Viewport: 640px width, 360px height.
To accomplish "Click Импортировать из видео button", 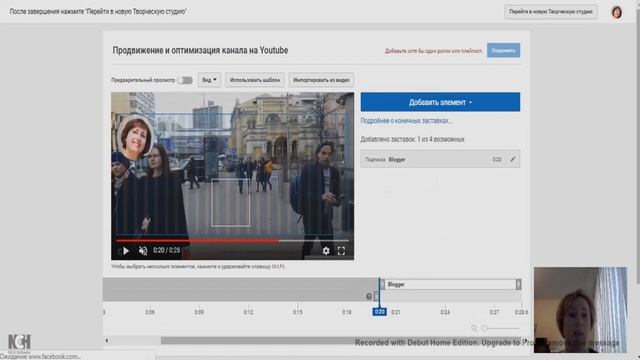I will tap(321, 80).
